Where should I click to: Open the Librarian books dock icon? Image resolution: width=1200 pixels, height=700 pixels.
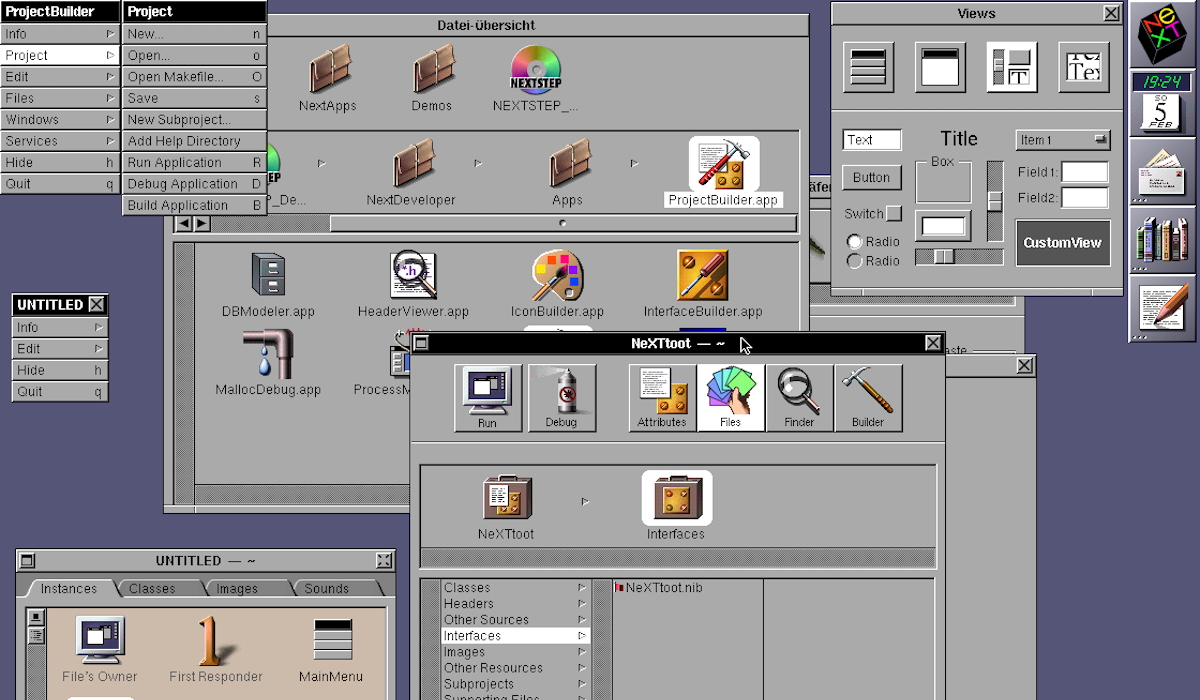pyautogui.click(x=1160, y=239)
